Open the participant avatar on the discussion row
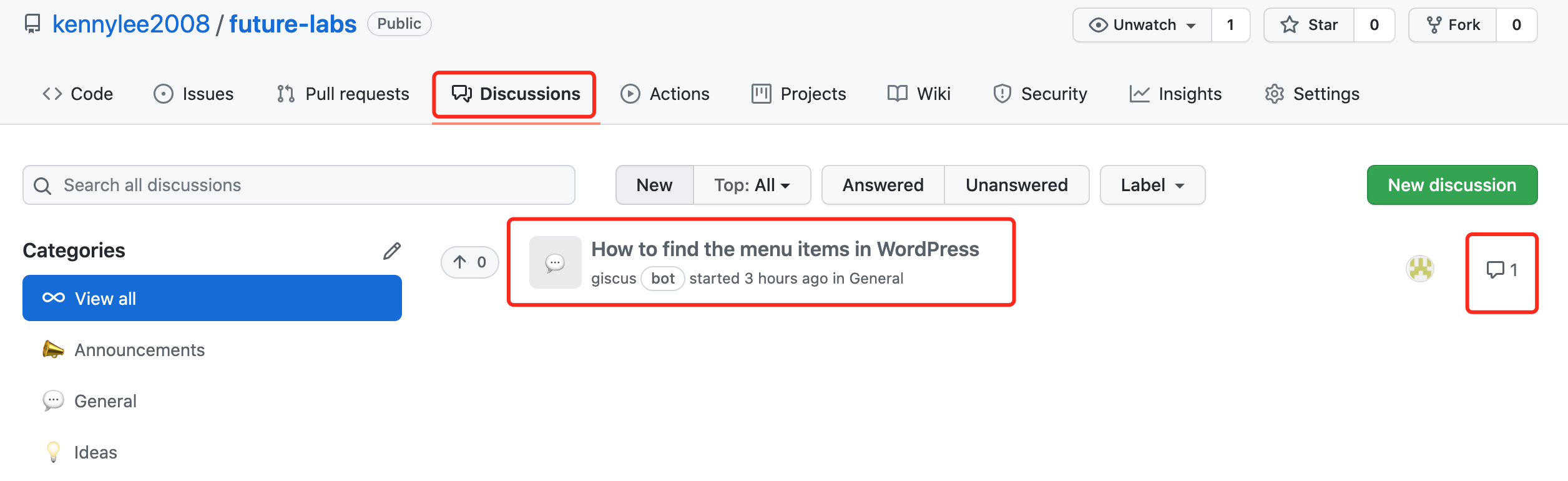 click(1420, 269)
